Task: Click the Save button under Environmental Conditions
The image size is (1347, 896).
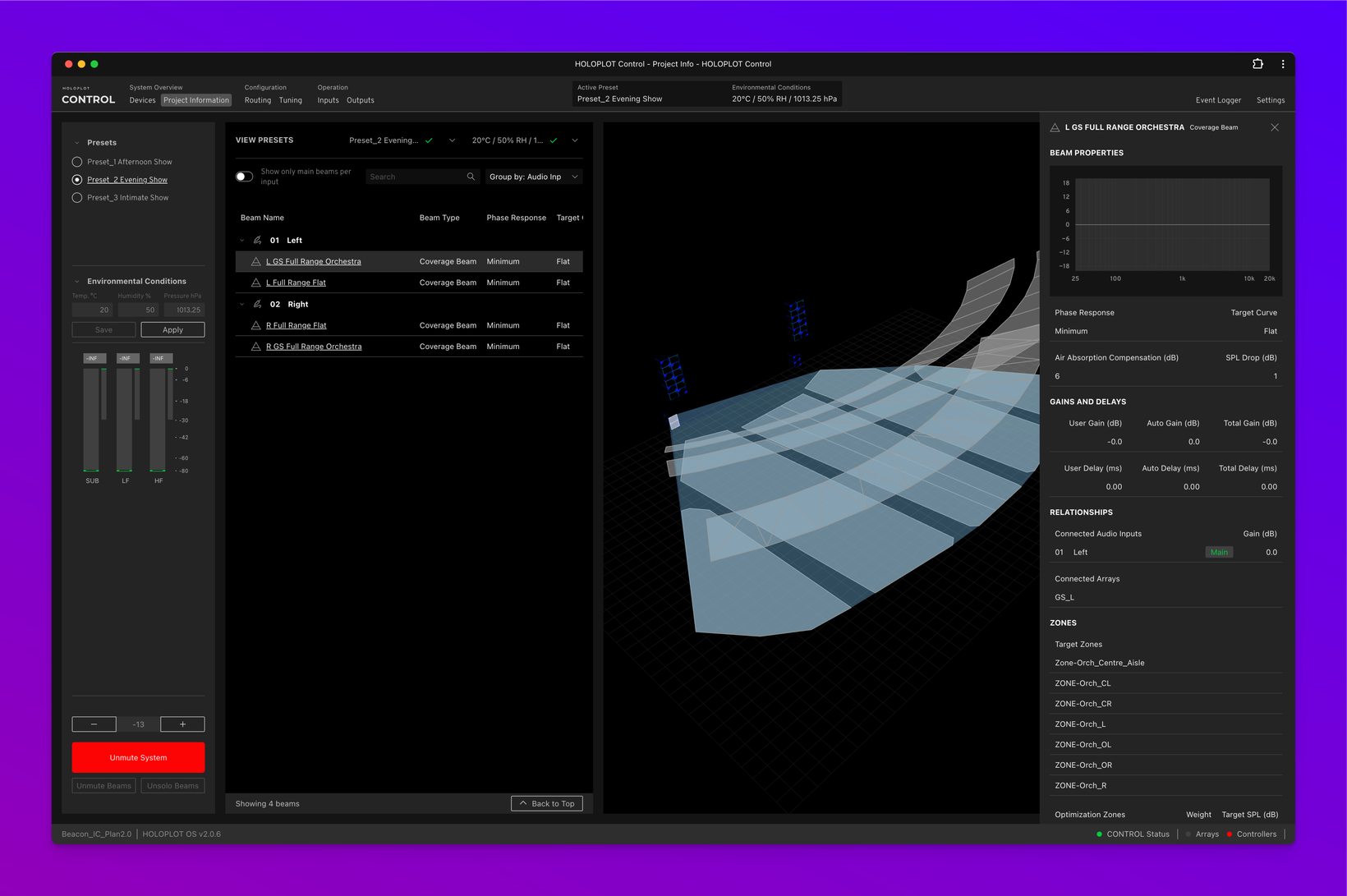Action: [103, 329]
